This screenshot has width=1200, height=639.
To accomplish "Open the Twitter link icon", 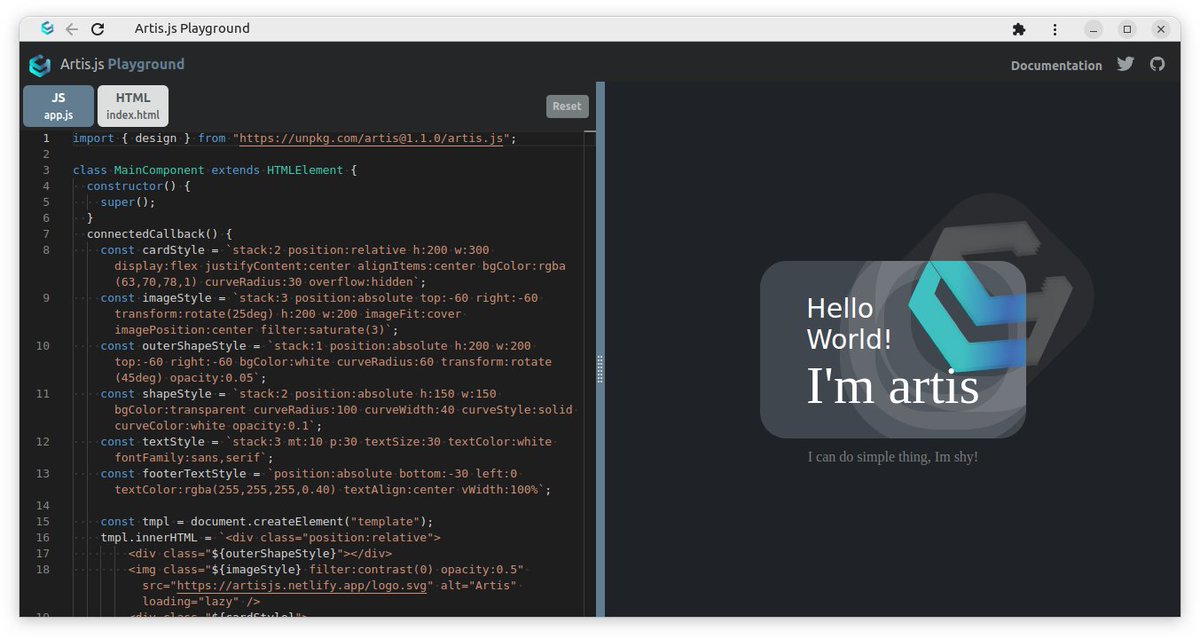I will pos(1126,64).
